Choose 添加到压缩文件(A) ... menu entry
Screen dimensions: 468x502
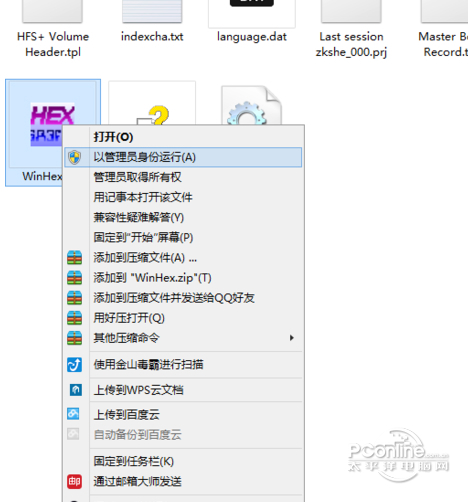(x=183, y=258)
